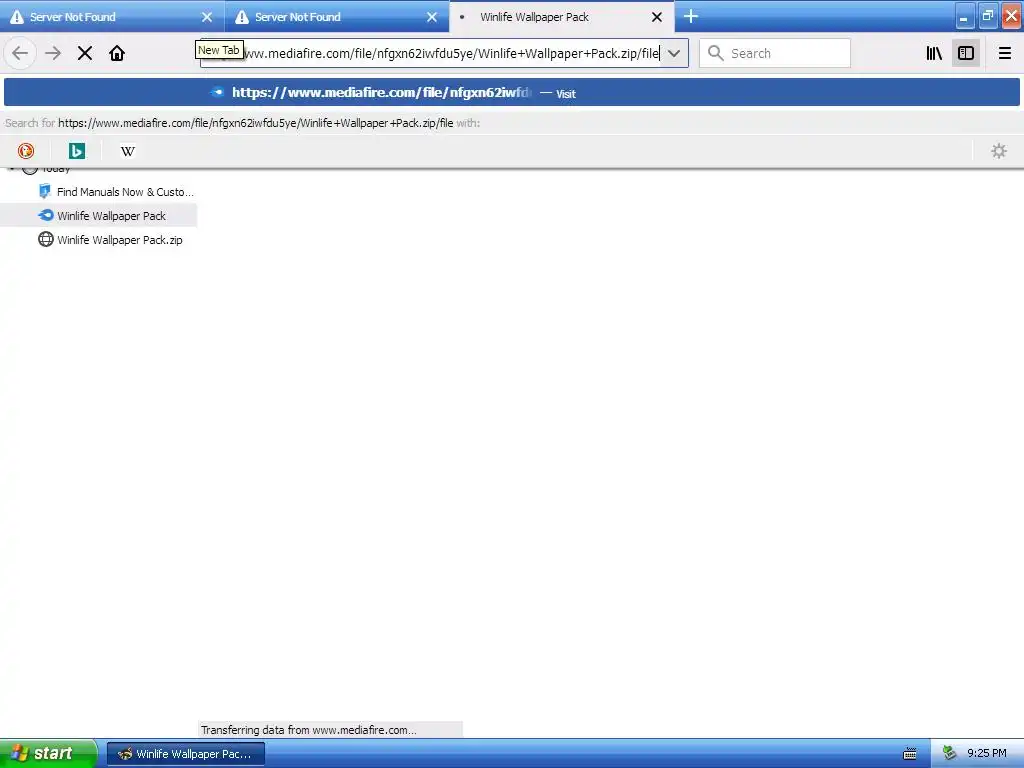Close the Winlife Wallpaper Pack tab

[x=657, y=17]
